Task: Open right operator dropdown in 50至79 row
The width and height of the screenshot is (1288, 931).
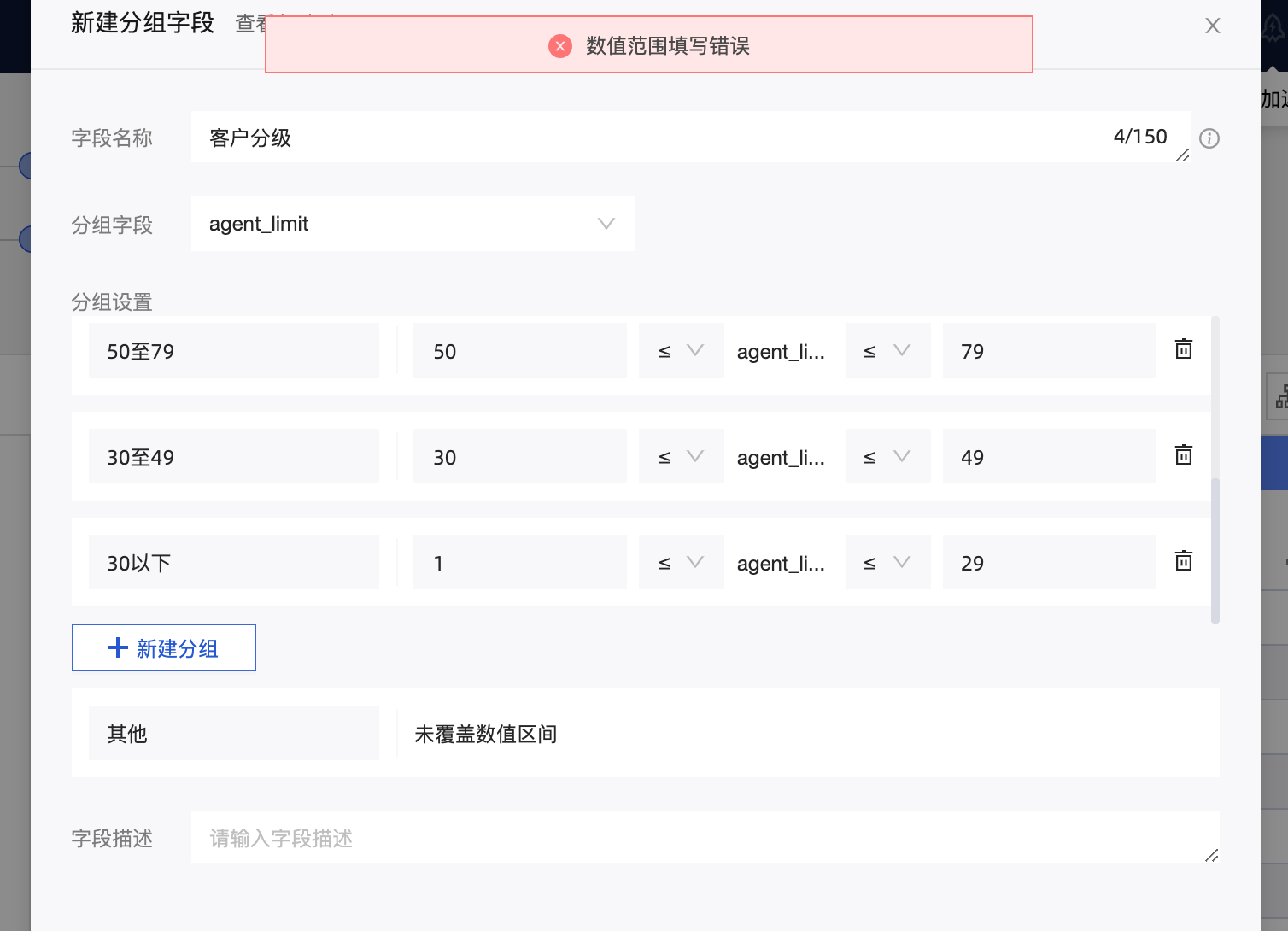Action: point(887,351)
